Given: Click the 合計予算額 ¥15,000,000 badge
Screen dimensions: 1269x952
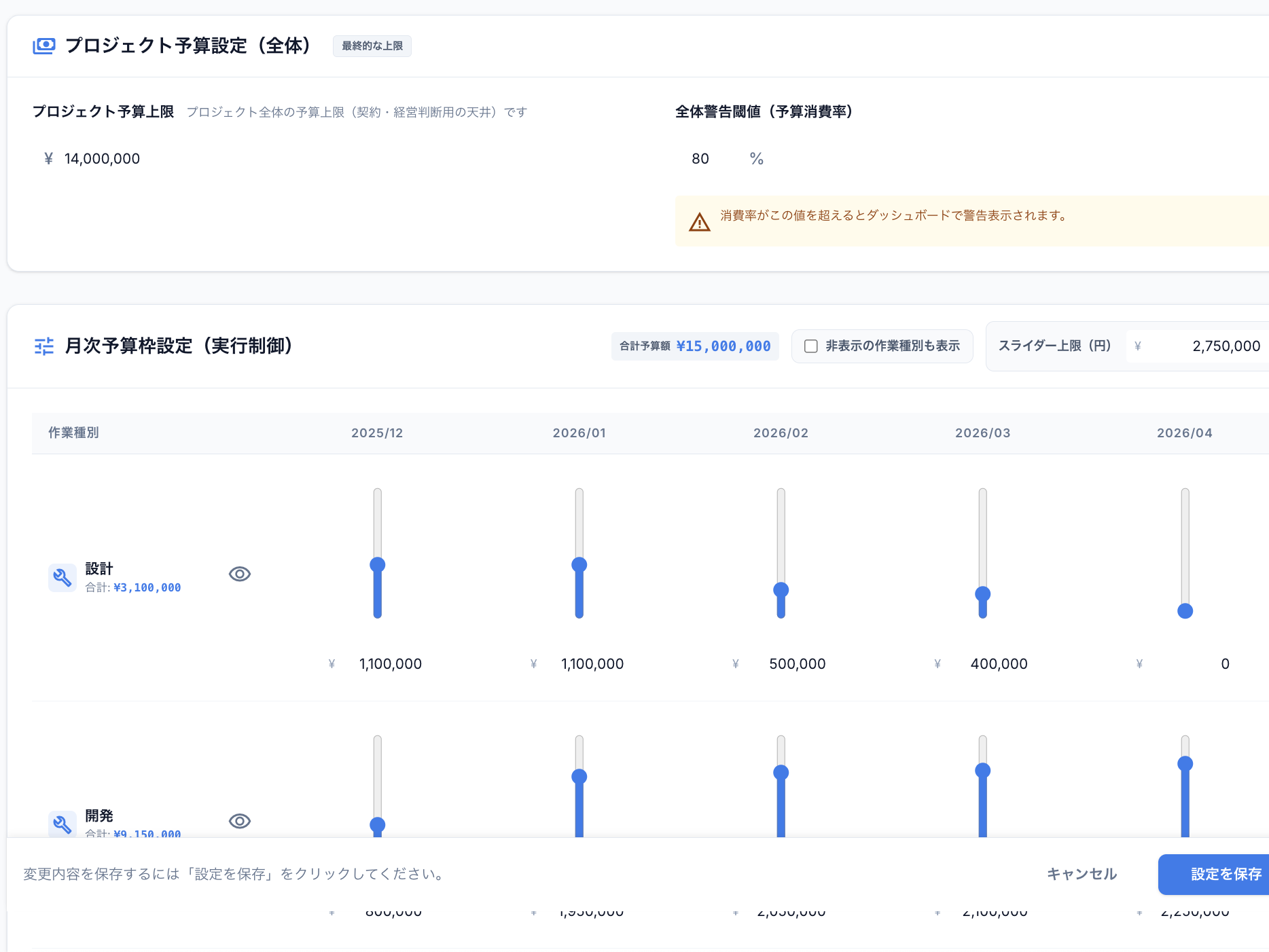Looking at the screenshot, I should (x=695, y=346).
